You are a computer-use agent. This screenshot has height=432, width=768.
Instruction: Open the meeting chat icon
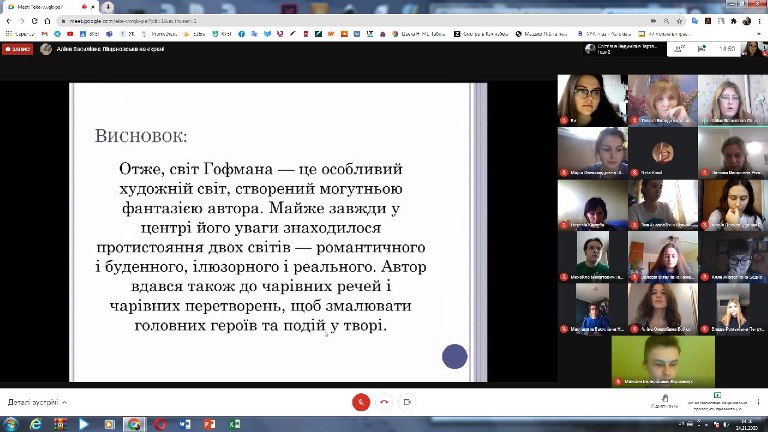tap(701, 48)
